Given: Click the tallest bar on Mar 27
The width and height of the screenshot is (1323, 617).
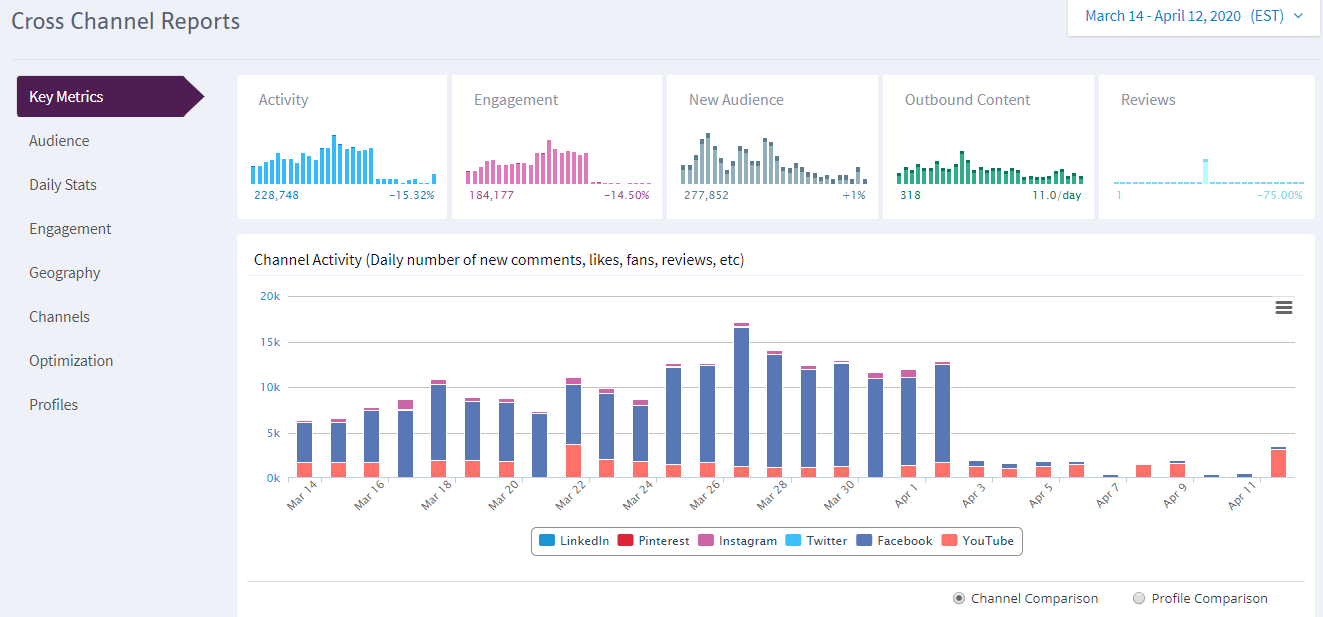Looking at the screenshot, I should click(x=741, y=400).
